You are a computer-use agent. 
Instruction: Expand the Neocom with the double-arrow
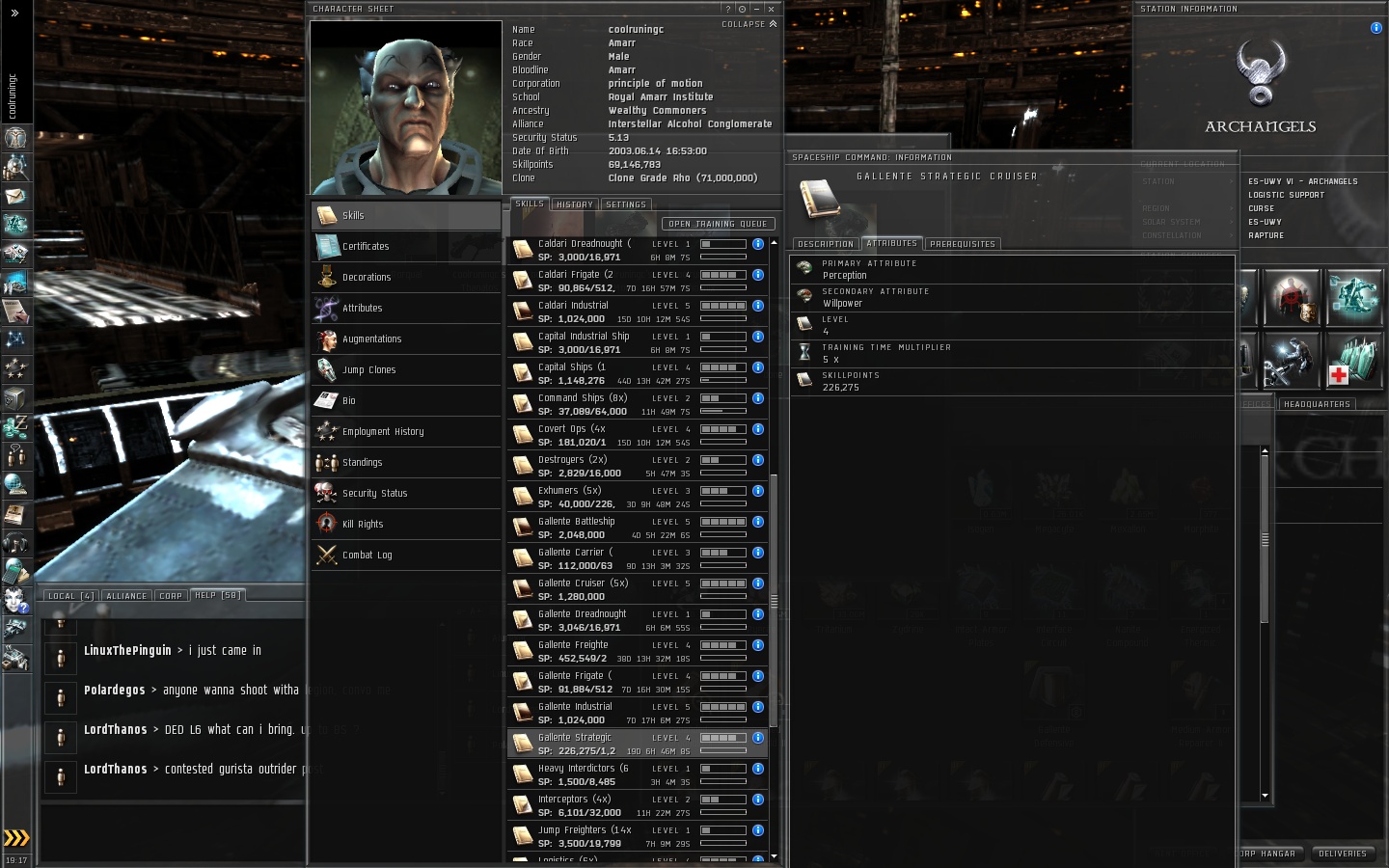click(14, 13)
